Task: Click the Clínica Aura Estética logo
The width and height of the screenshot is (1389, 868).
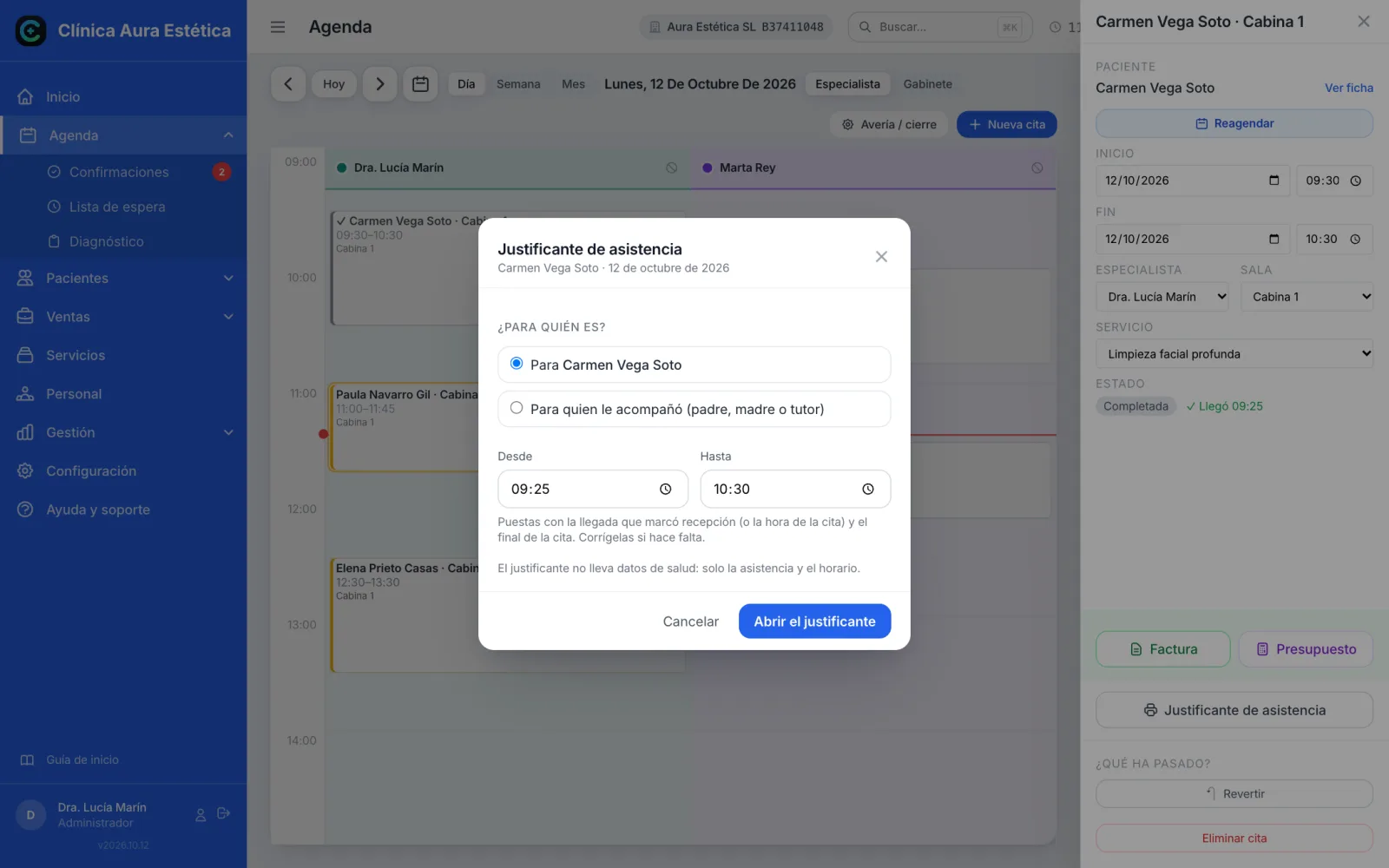Action: coord(30,30)
